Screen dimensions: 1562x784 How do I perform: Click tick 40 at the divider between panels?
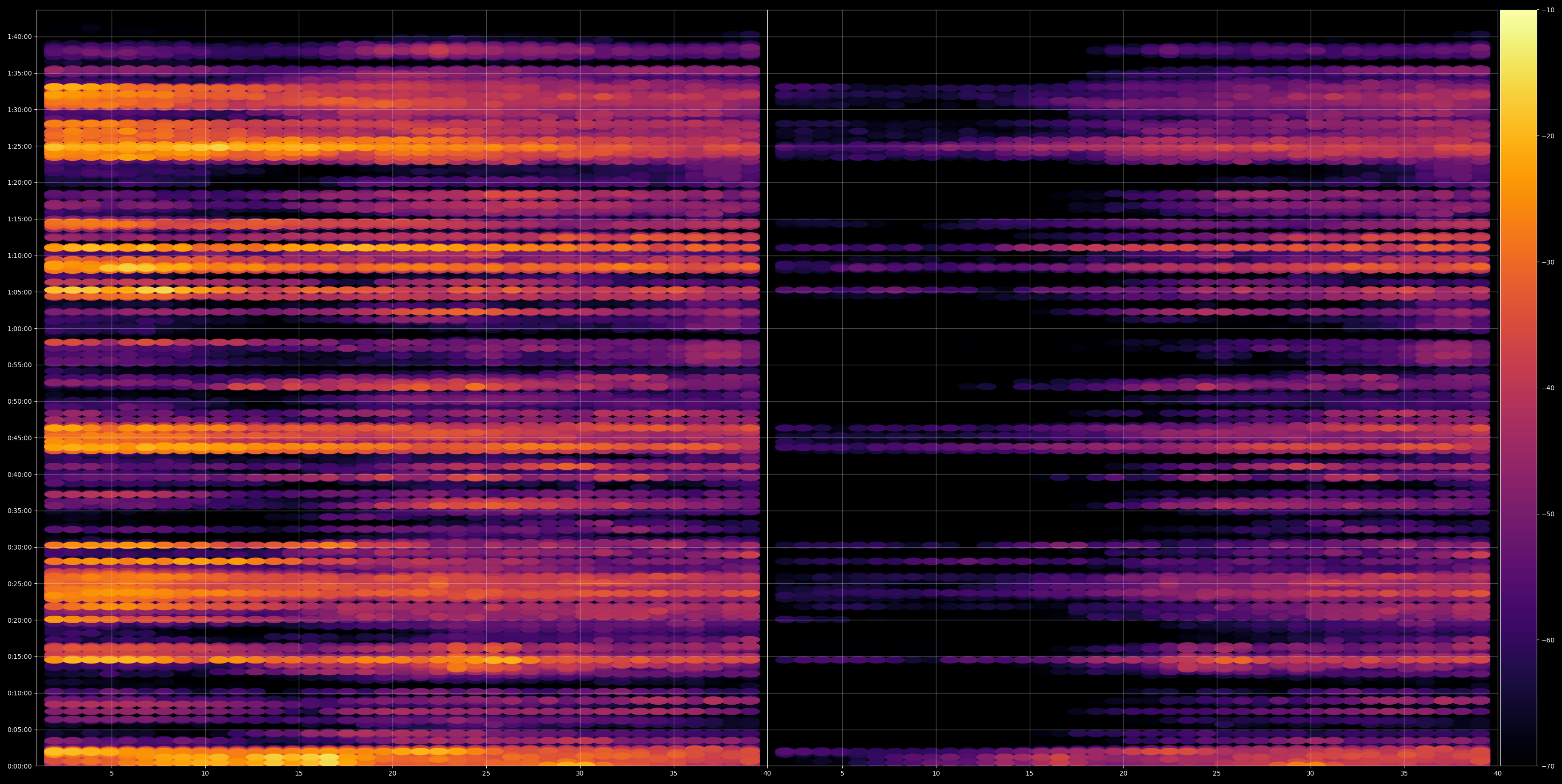coord(767,774)
